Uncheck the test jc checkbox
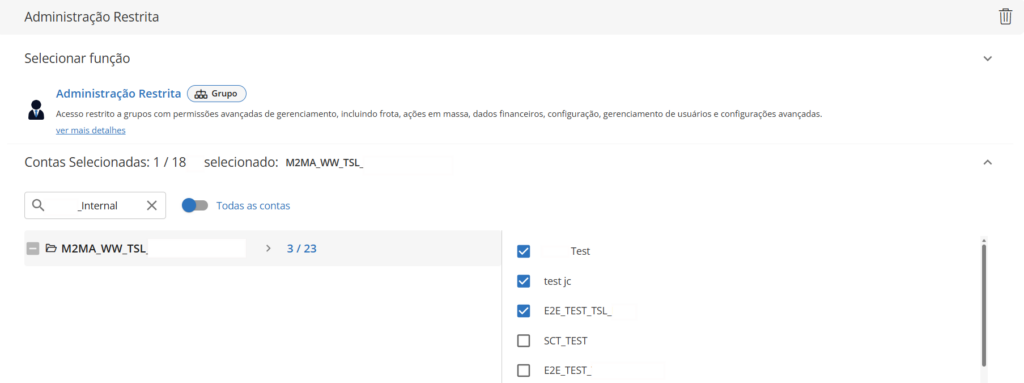This screenshot has height=383, width=1024. click(x=523, y=281)
